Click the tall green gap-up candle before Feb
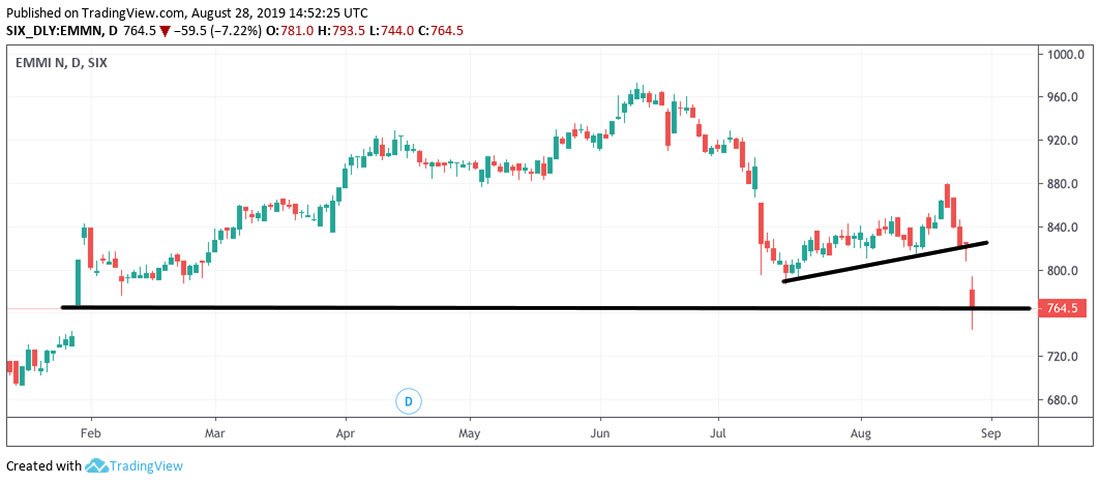 pos(78,283)
